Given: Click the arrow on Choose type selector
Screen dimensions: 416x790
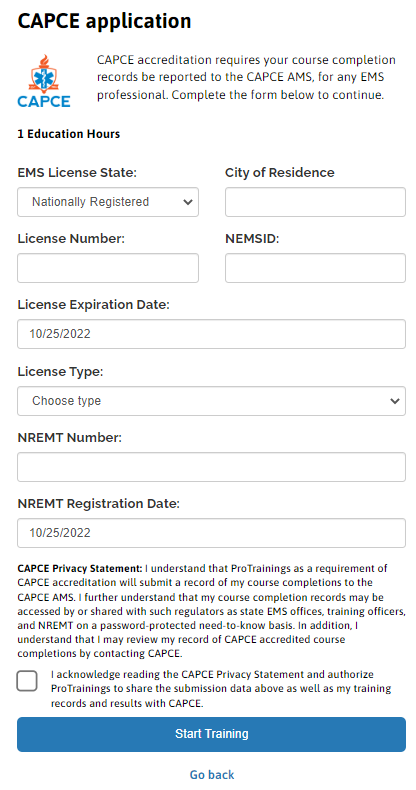Looking at the screenshot, I should [395, 401].
